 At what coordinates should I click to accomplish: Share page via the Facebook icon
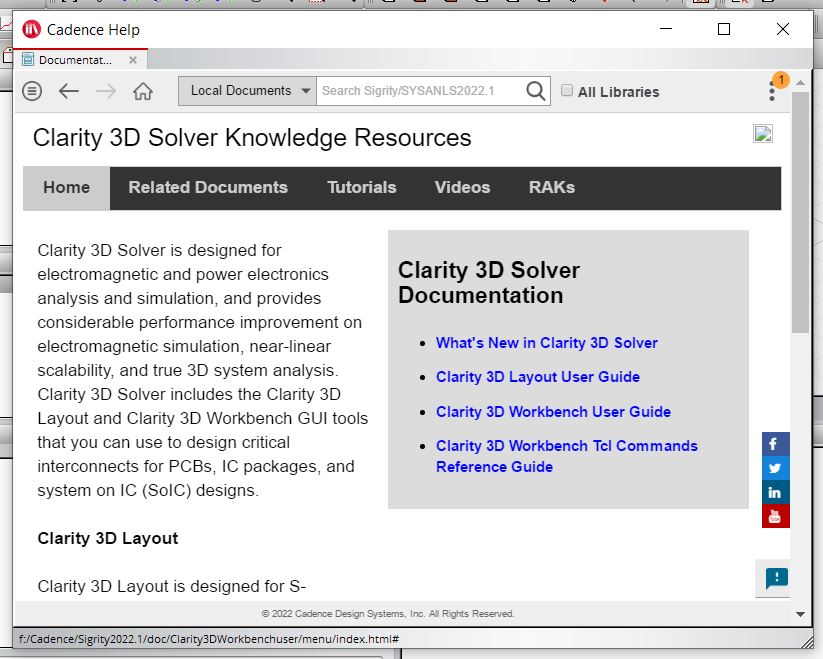(775, 444)
